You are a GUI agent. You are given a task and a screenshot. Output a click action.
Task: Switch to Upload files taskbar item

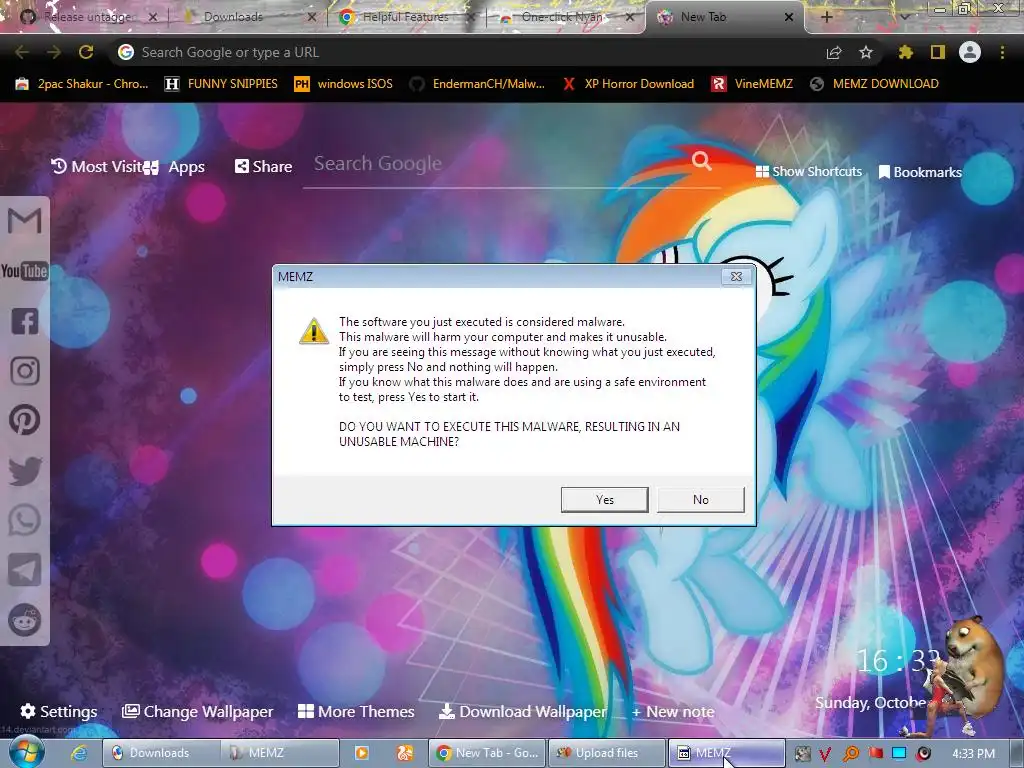[x=606, y=753]
